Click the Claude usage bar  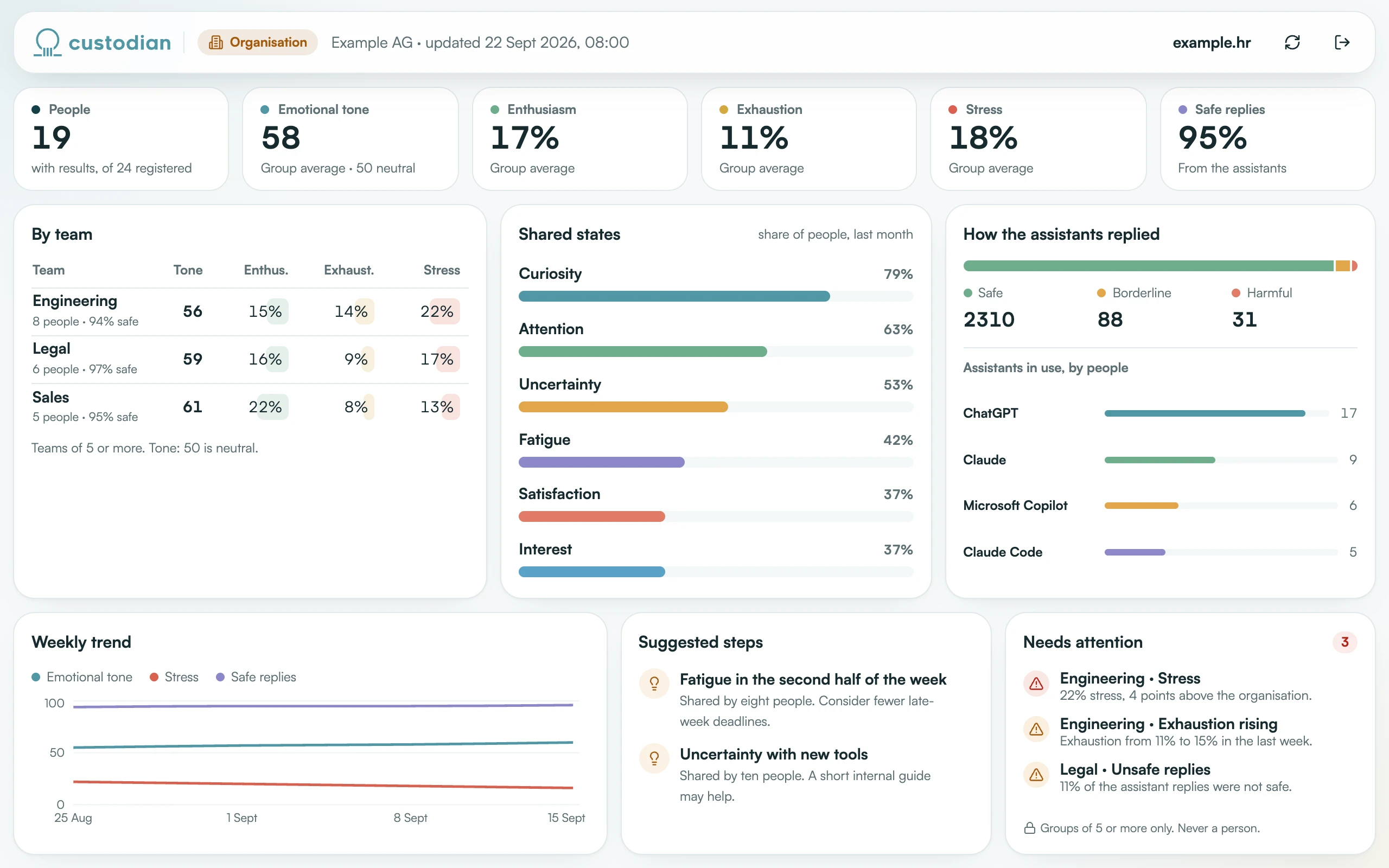[x=1220, y=460]
